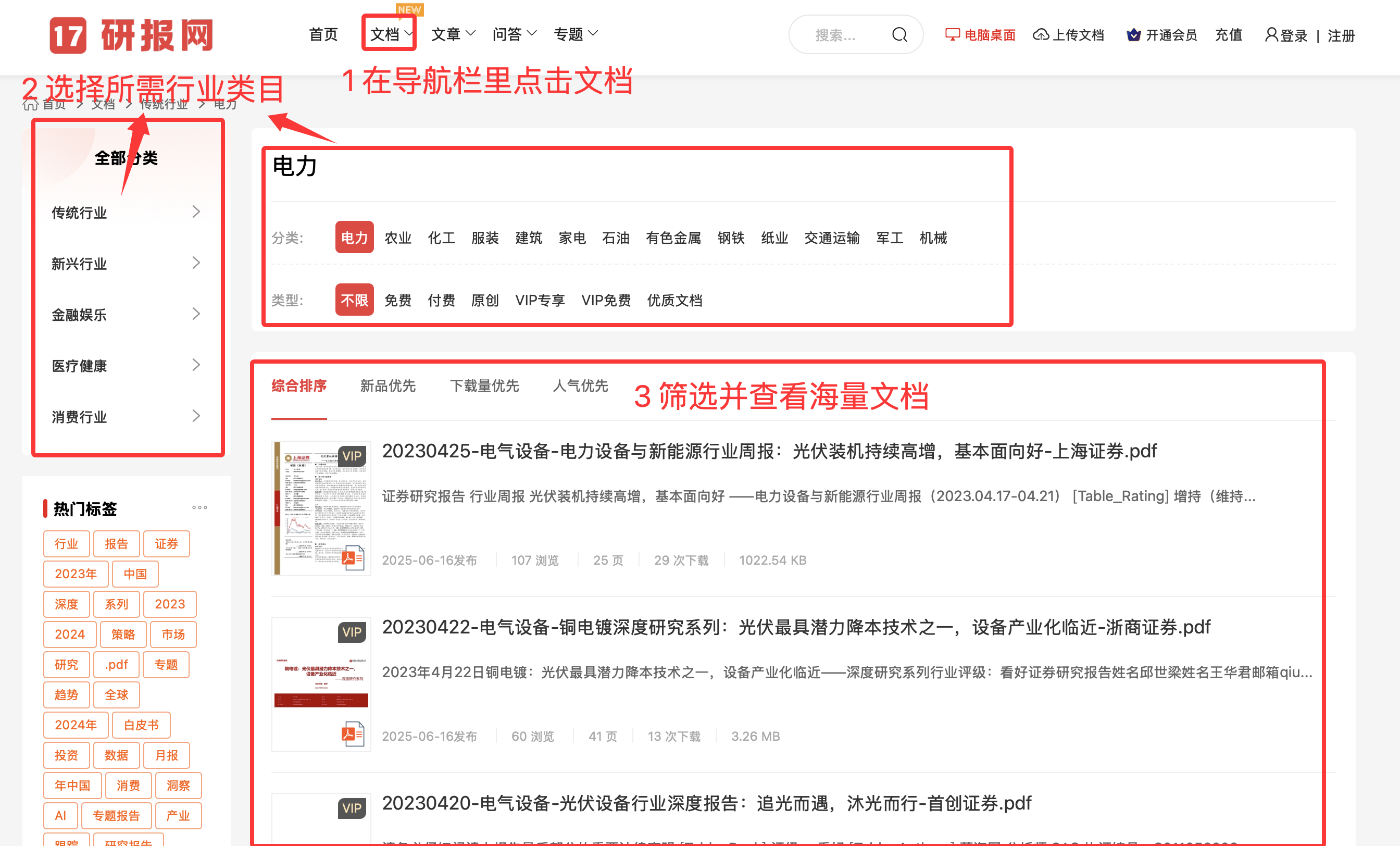Click the search magnifier icon

point(899,35)
